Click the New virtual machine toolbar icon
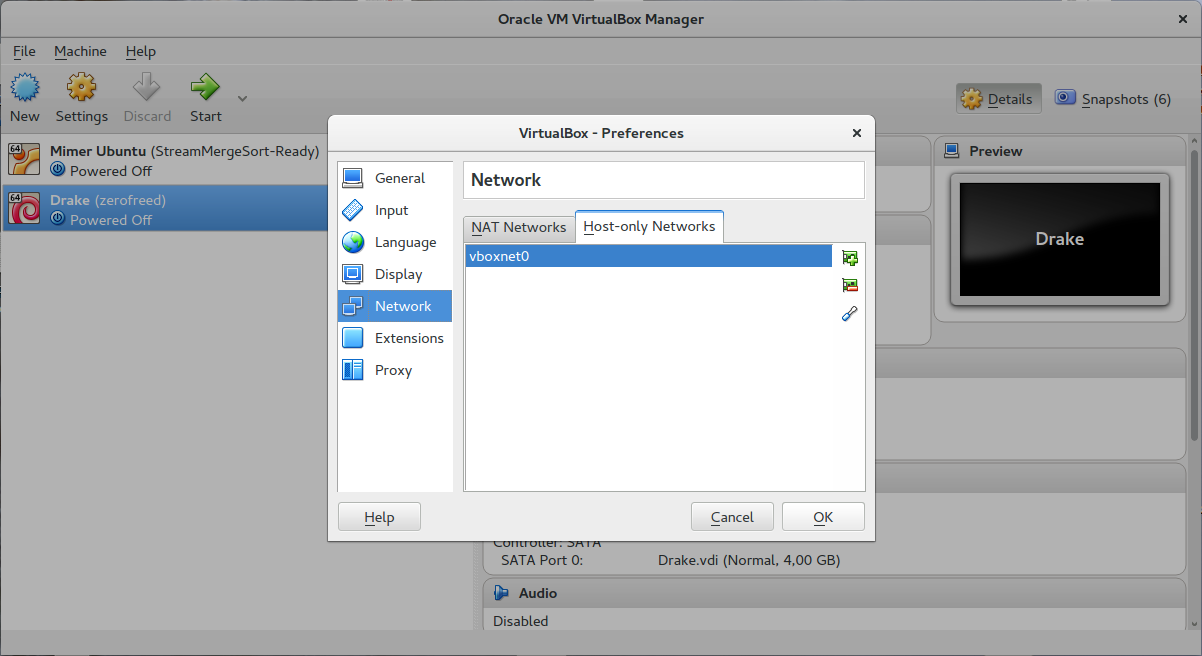Image resolution: width=1202 pixels, height=656 pixels. pyautogui.click(x=24, y=88)
